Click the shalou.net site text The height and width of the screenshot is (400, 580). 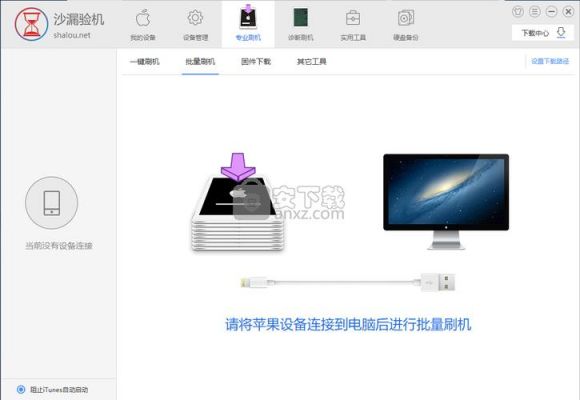tap(72, 35)
